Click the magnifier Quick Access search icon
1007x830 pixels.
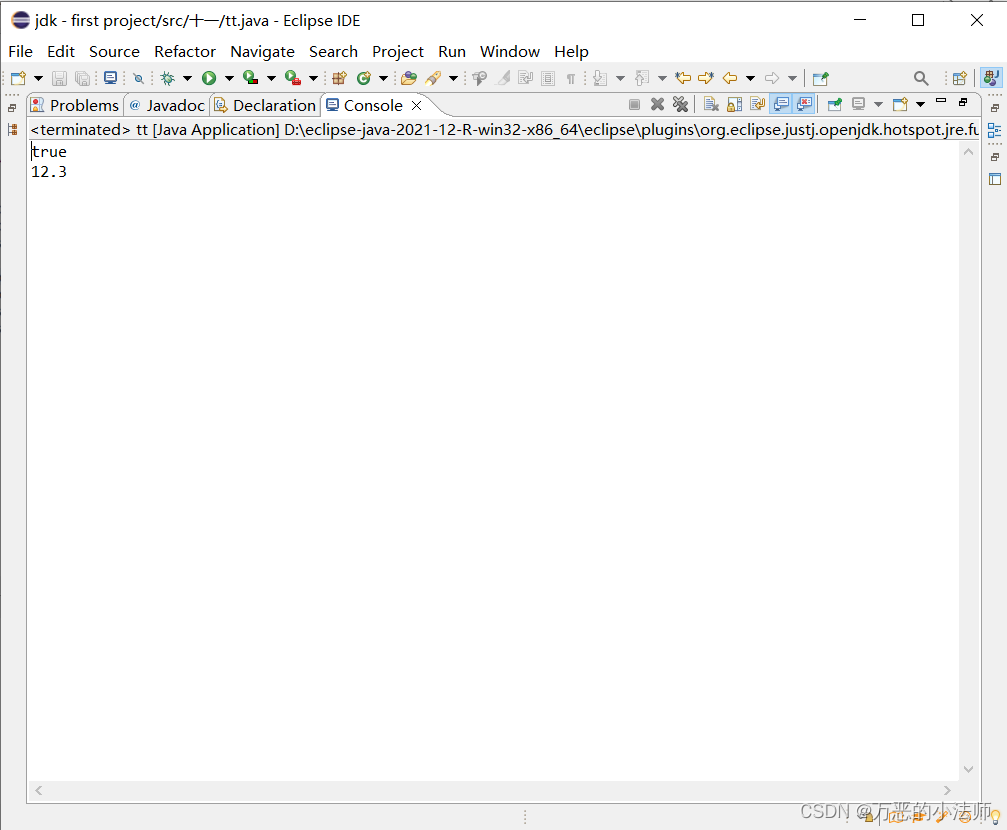click(x=921, y=78)
